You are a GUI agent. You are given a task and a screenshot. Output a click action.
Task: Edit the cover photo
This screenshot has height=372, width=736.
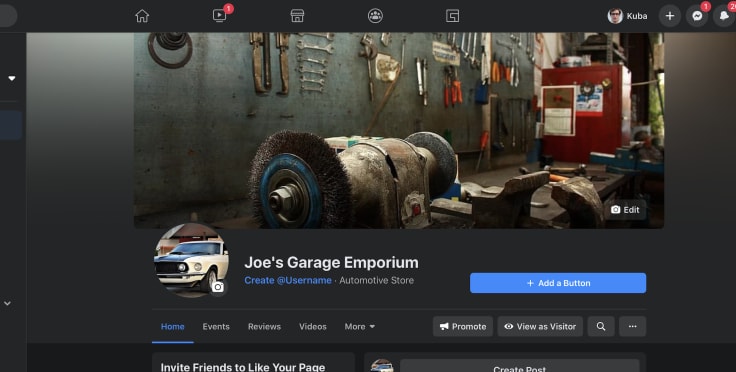625,210
